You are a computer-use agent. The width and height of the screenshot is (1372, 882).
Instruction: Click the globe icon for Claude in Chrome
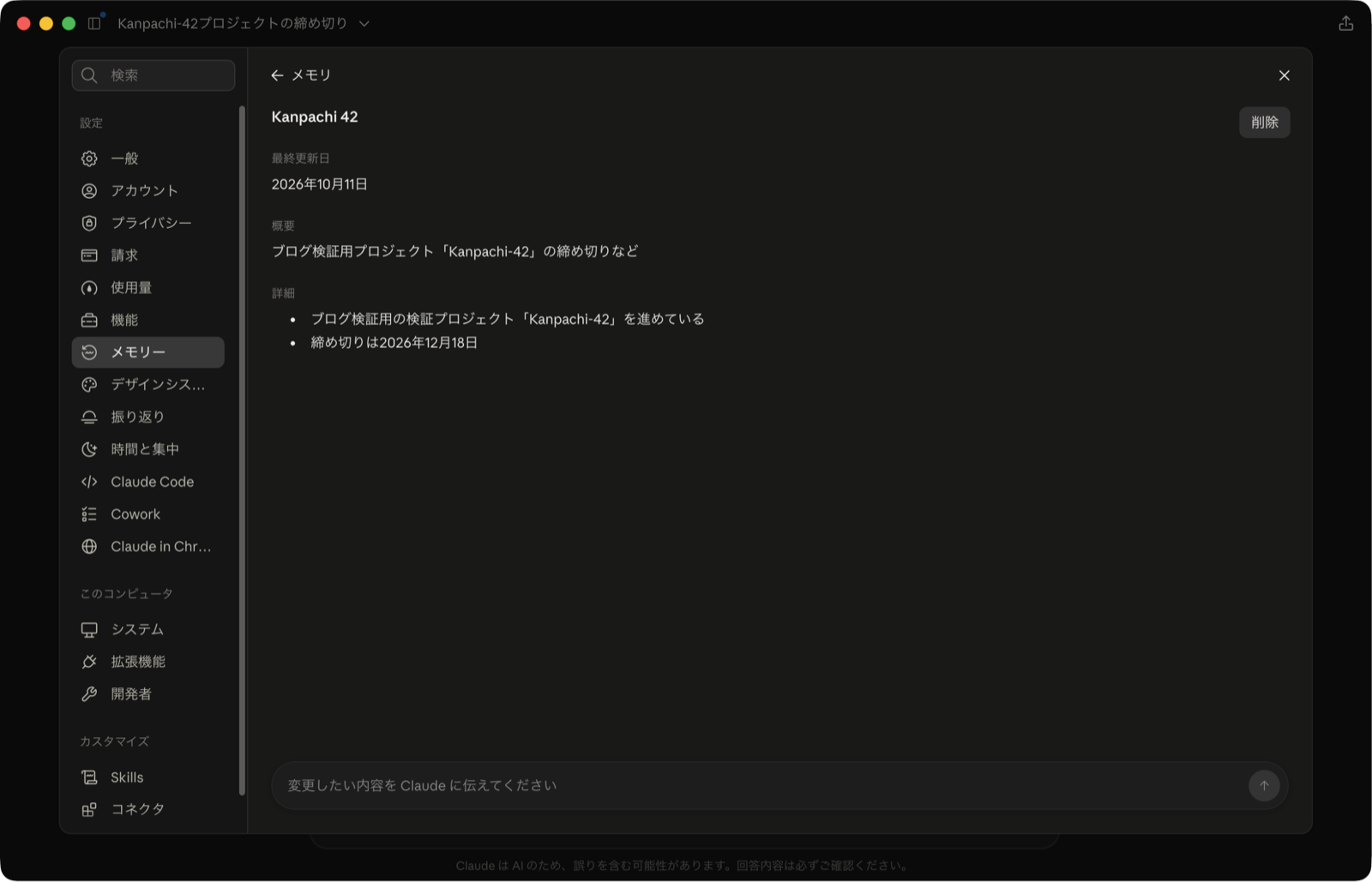tap(89, 547)
